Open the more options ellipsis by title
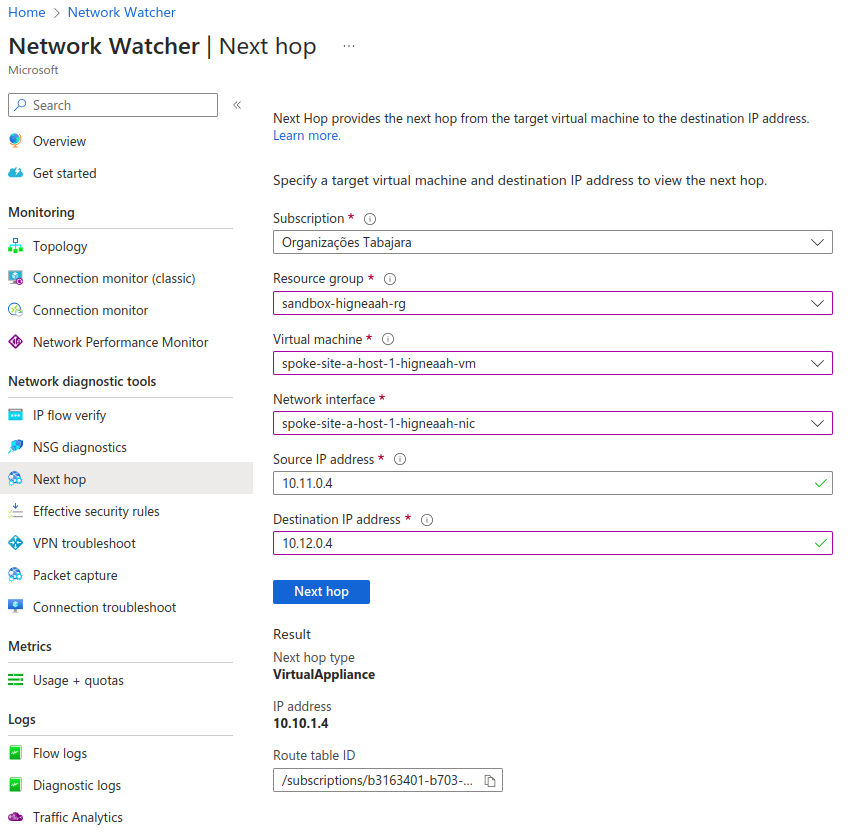Screen dimensions: 853x839 click(349, 46)
